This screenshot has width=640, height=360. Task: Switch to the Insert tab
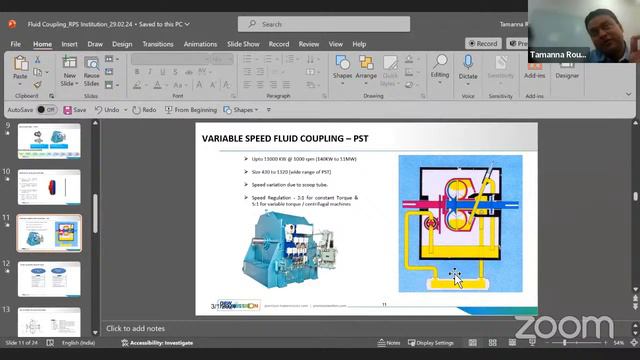coord(69,44)
